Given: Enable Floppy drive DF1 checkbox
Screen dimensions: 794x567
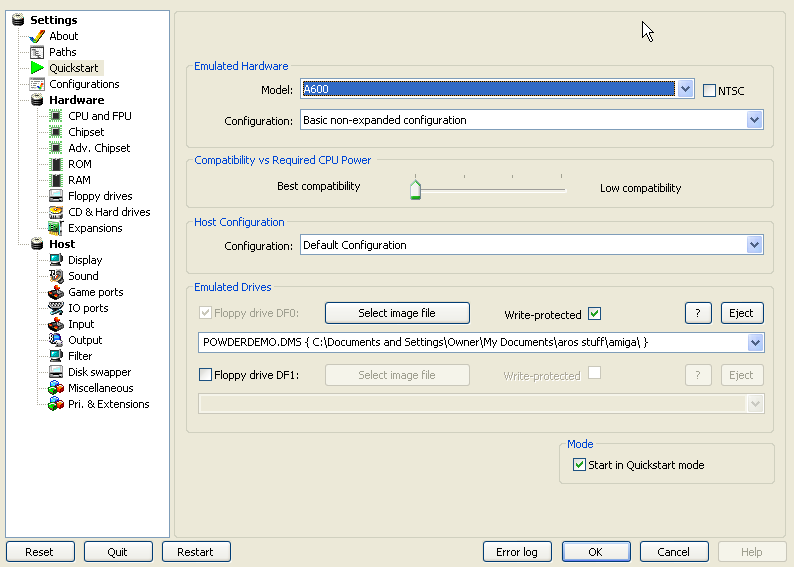Looking at the screenshot, I should 206,376.
